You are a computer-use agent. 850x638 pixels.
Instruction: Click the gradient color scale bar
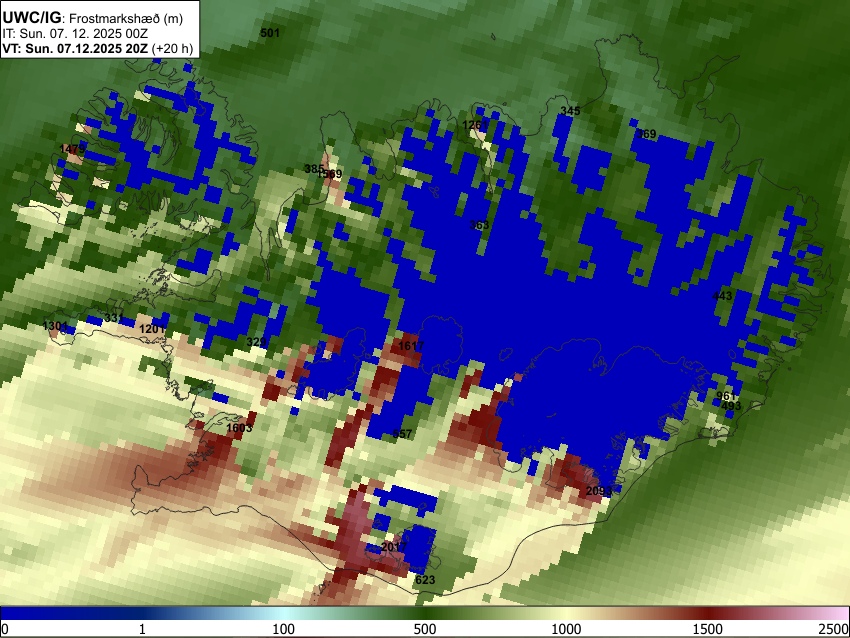[x=425, y=613]
